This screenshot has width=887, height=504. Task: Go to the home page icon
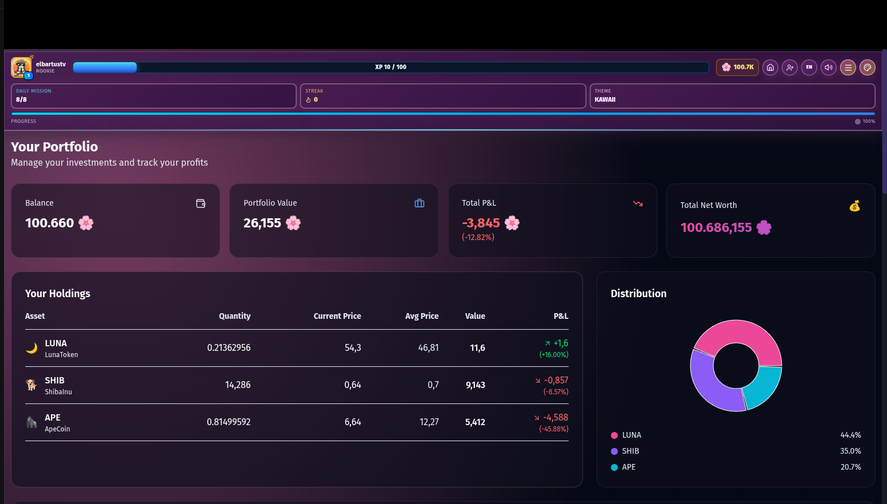click(x=770, y=67)
